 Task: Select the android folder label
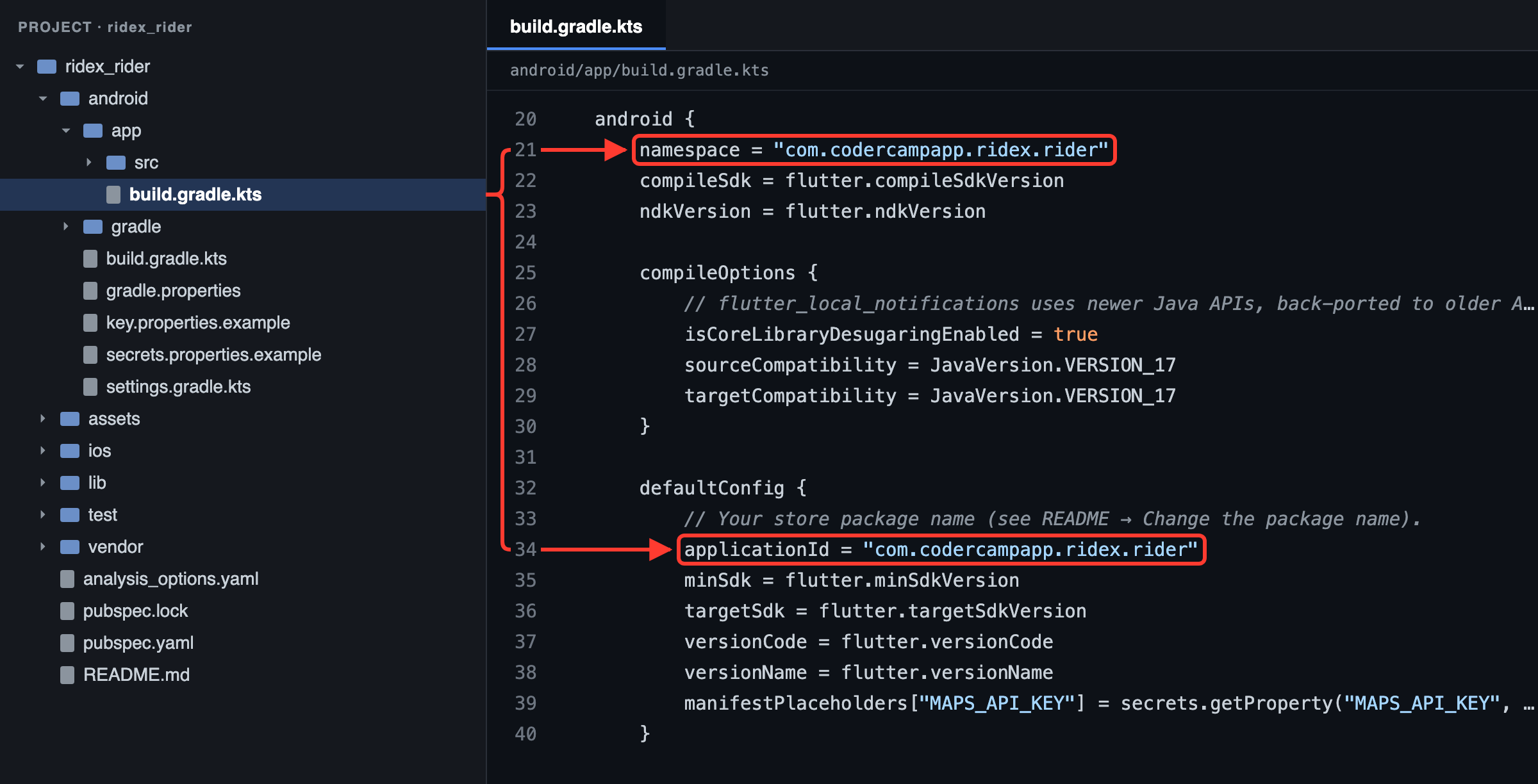tap(118, 99)
